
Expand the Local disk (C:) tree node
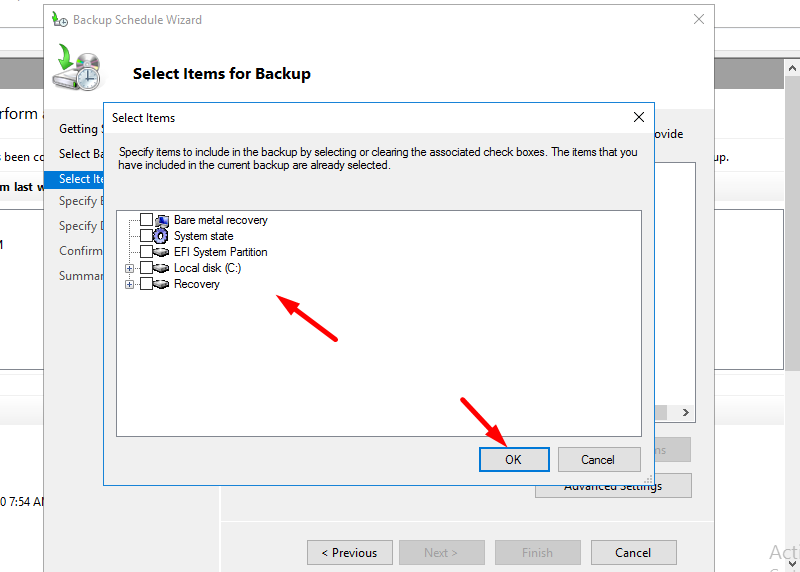(x=129, y=268)
